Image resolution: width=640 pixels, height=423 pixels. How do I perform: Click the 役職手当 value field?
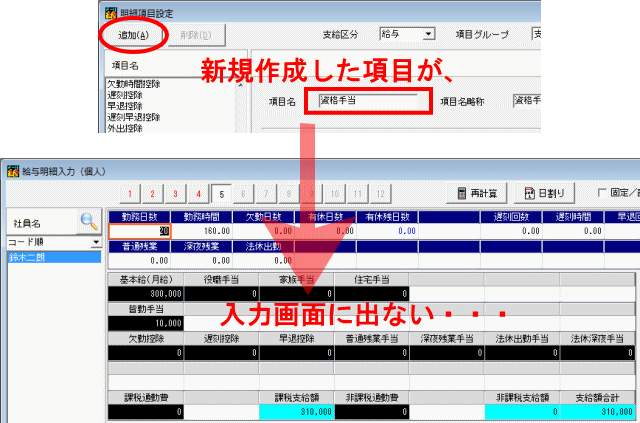(221, 294)
